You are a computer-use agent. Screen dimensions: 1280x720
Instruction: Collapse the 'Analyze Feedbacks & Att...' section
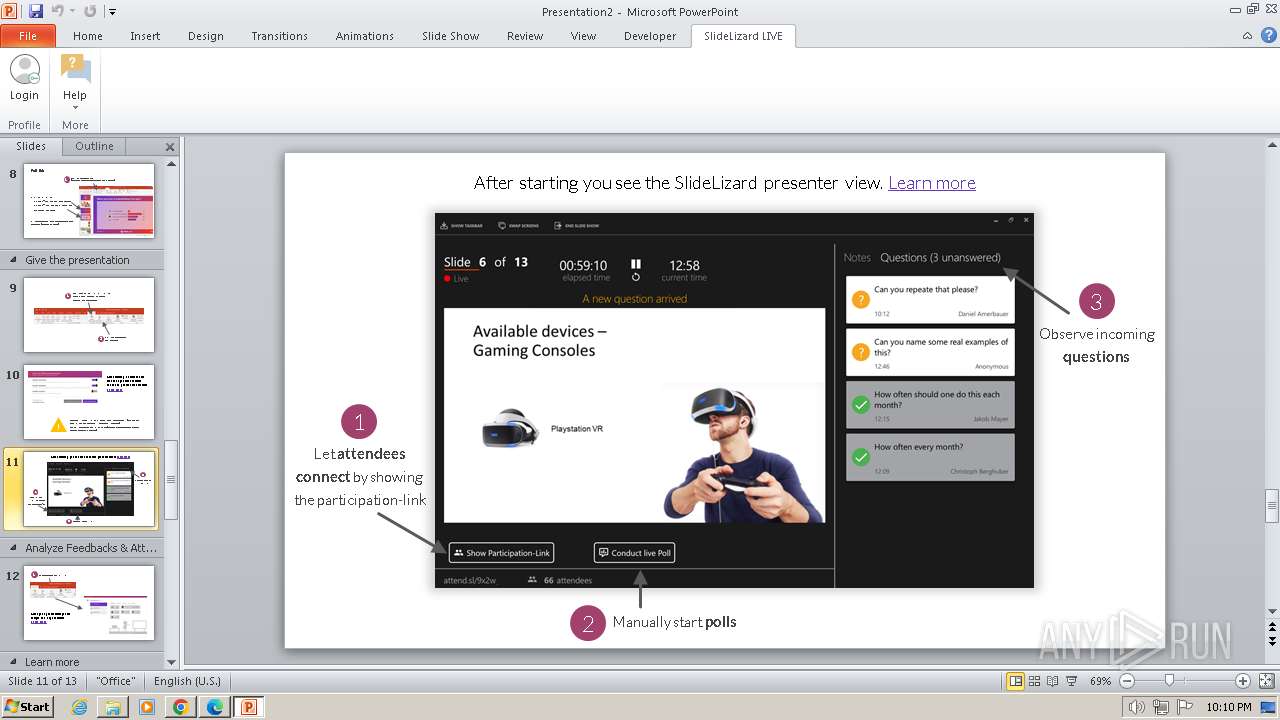[14, 548]
